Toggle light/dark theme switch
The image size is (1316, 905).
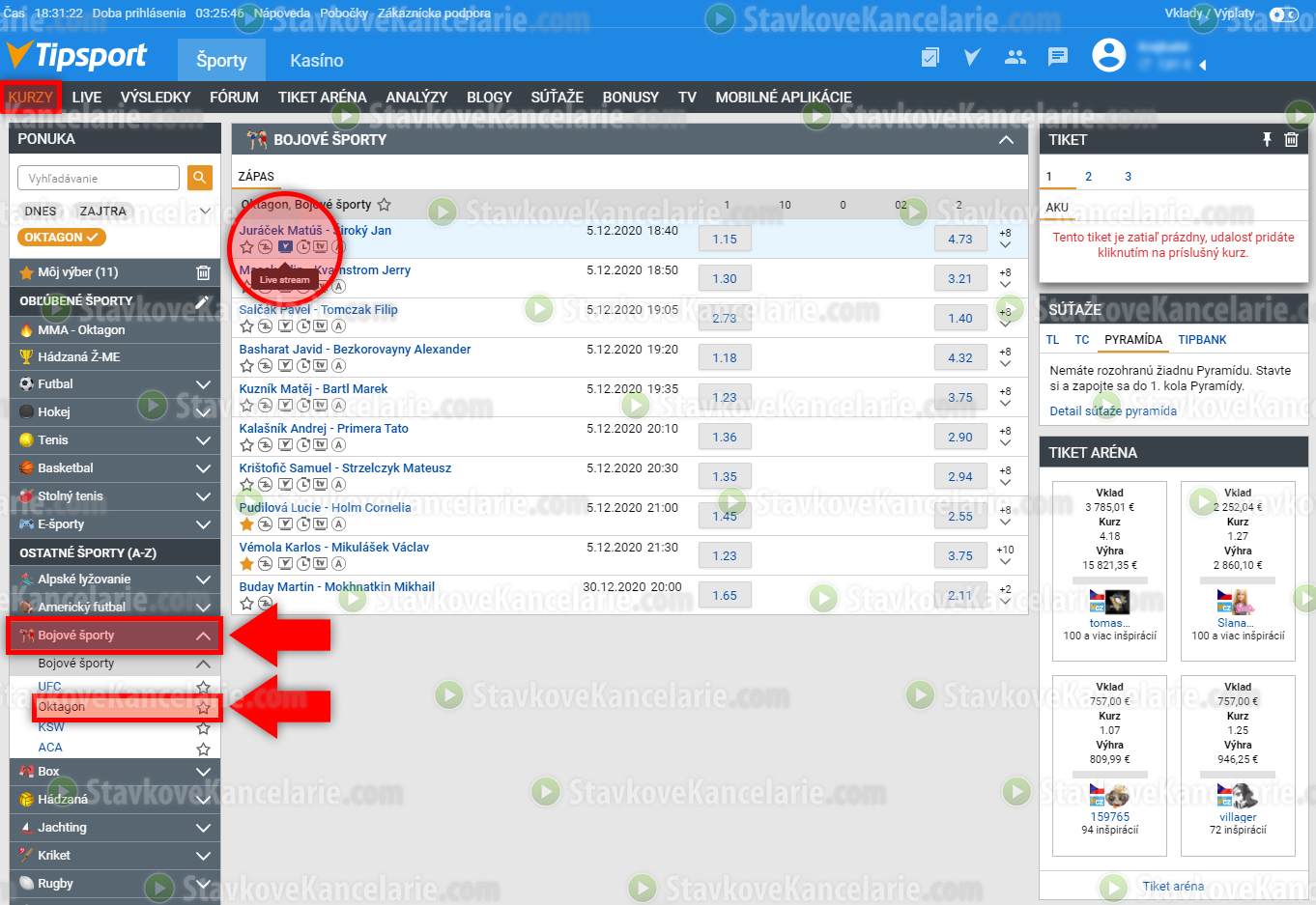[1284, 14]
